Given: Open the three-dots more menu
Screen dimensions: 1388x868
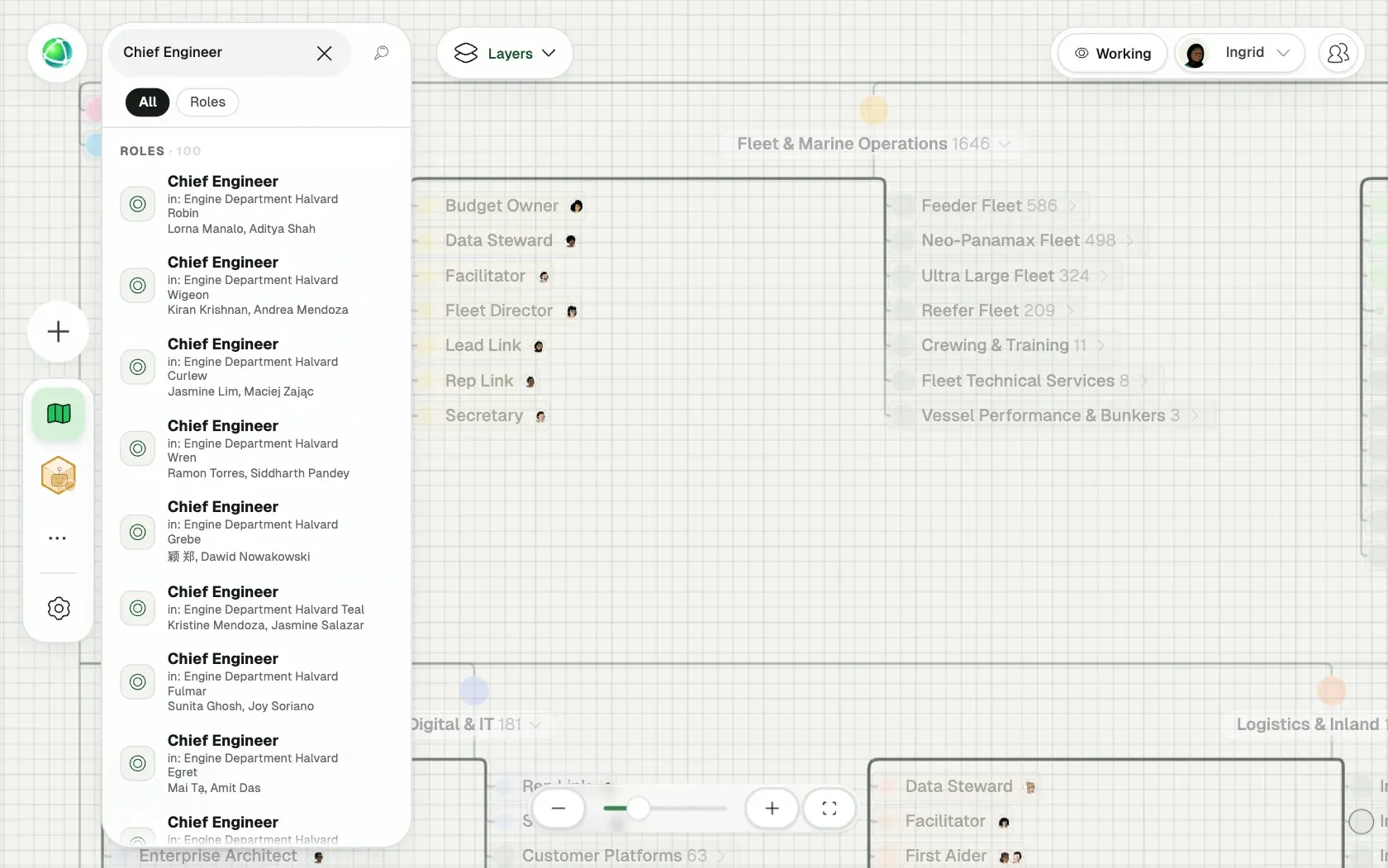Looking at the screenshot, I should pos(57,538).
